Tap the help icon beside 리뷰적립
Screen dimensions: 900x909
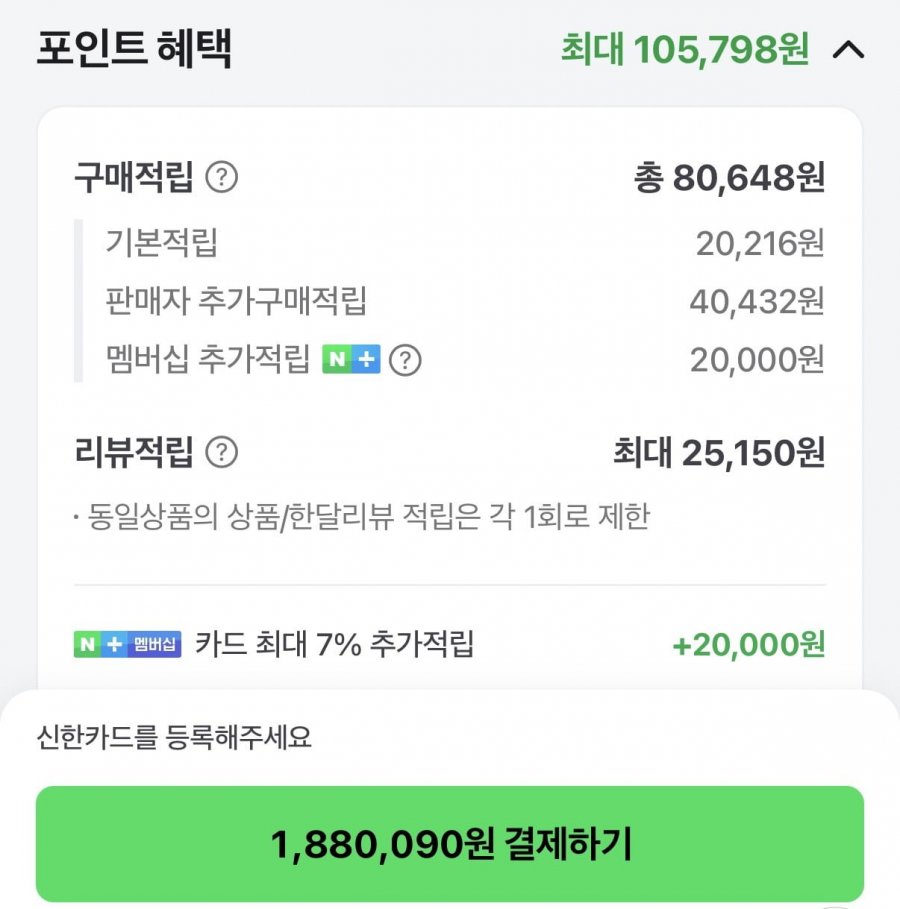(221, 453)
